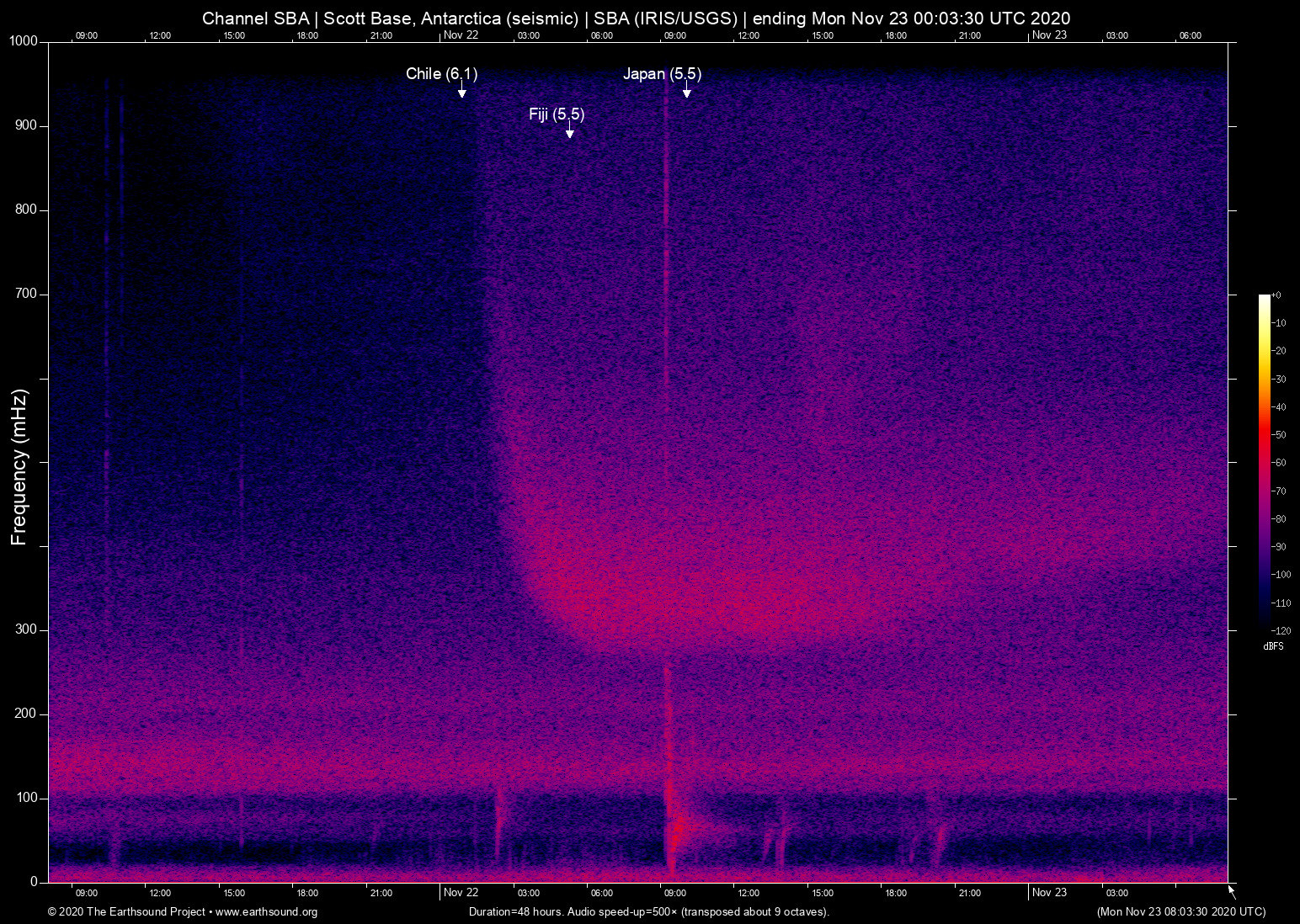Click the Japan (5.5) earthquake label
Viewport: 1300px width, 924px height.
coord(662,74)
